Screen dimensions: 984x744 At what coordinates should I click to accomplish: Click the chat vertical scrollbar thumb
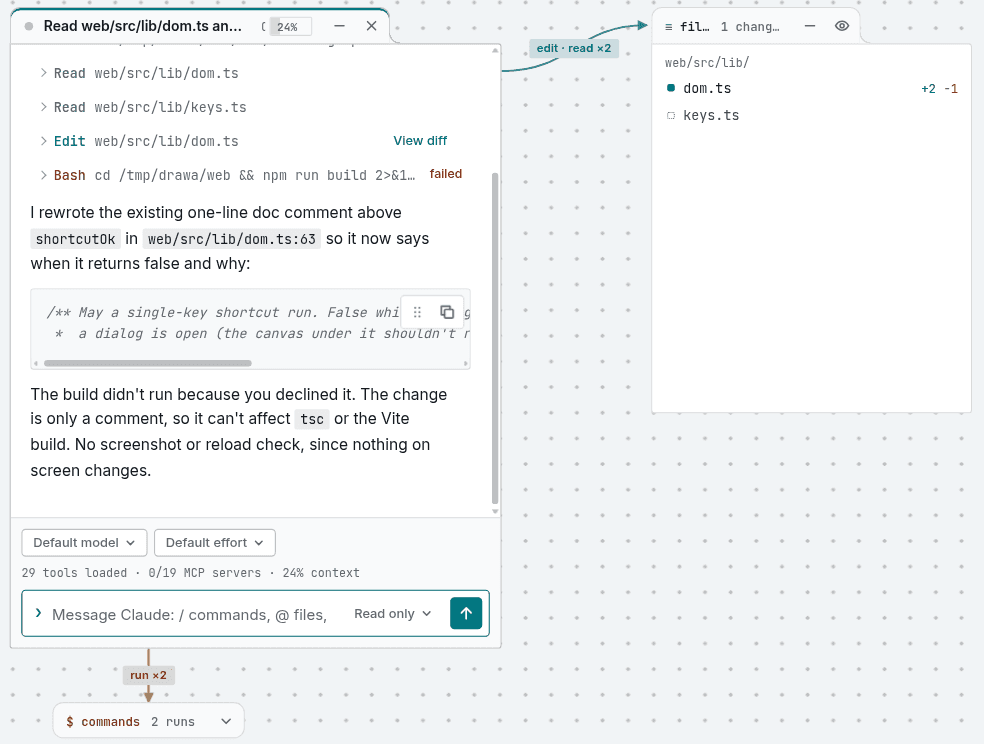495,339
